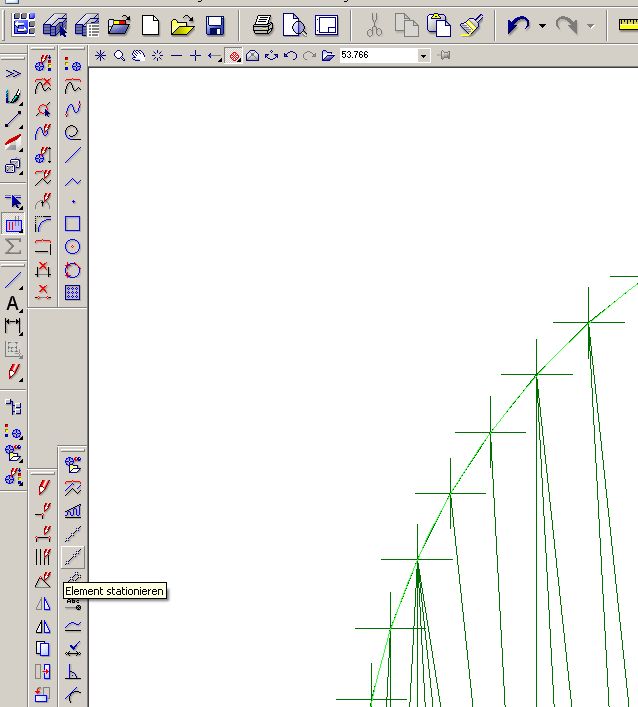Click the Format painter brush icon
The height and width of the screenshot is (707, 638).
(x=471, y=25)
